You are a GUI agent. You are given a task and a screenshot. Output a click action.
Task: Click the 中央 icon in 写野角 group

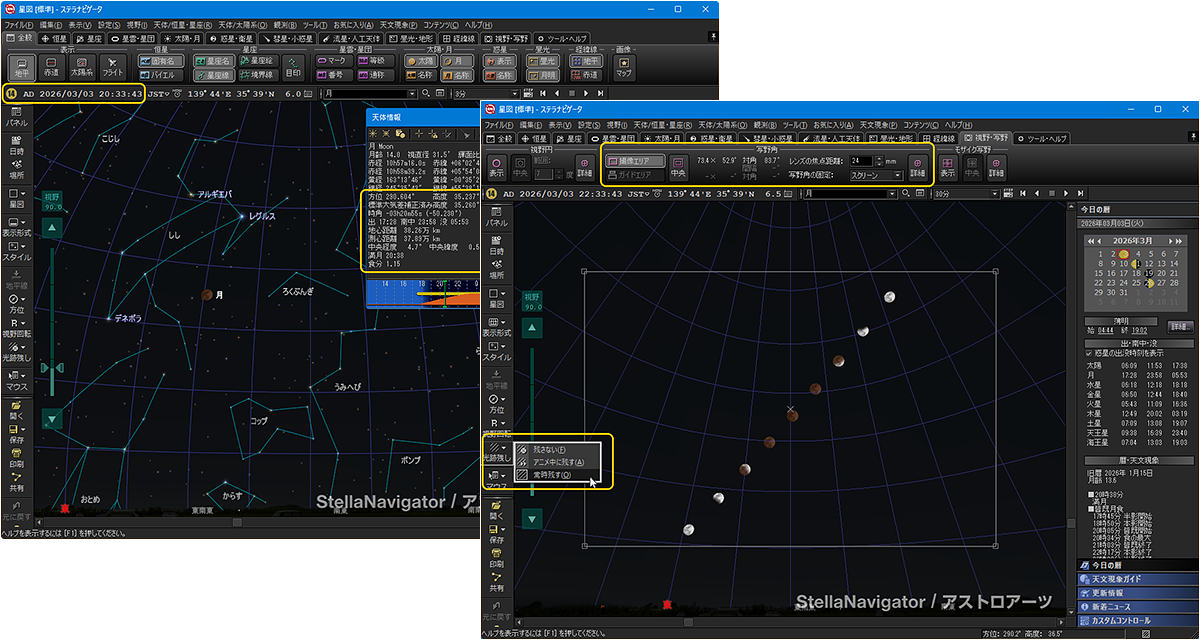tap(678, 166)
